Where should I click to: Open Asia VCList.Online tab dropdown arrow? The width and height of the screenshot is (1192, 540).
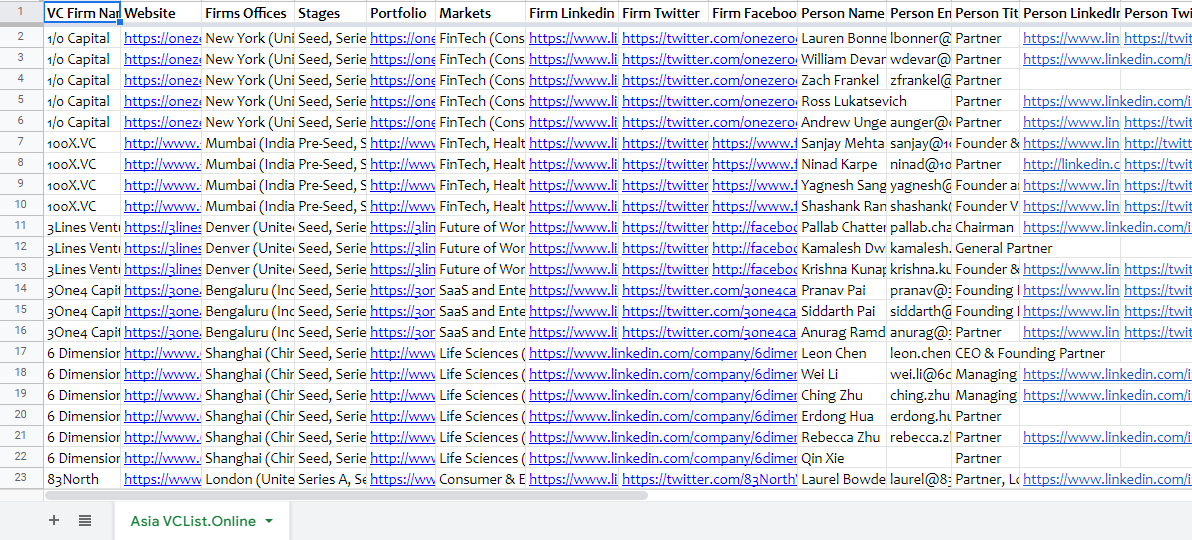269,521
